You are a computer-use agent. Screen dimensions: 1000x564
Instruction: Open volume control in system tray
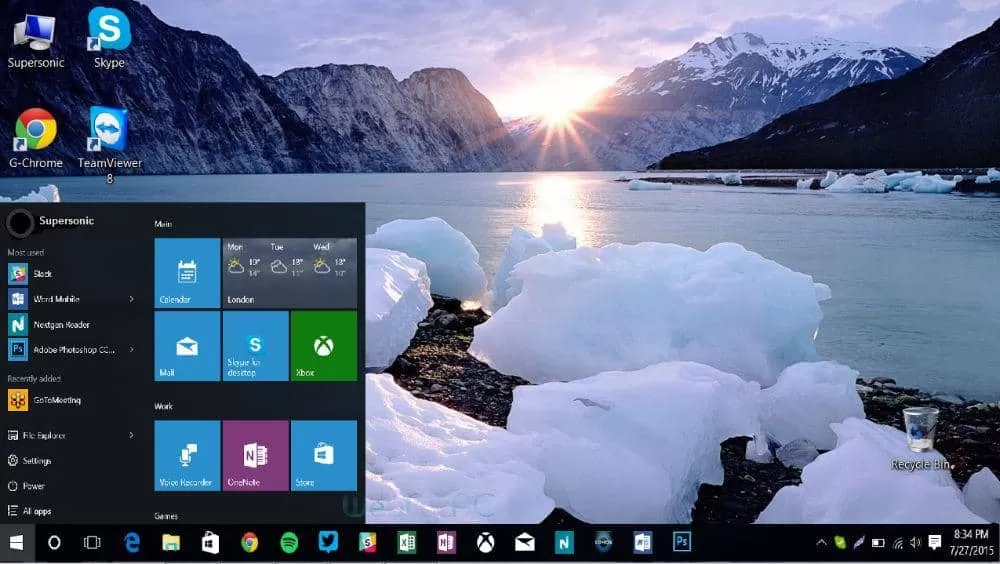[916, 543]
